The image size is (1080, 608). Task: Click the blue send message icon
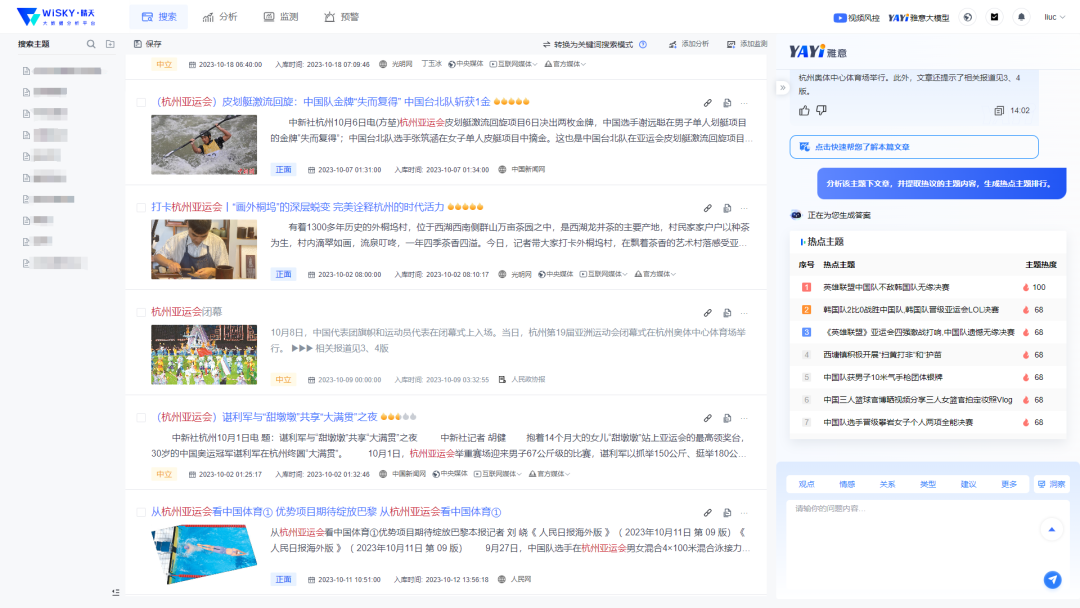pos(1051,579)
